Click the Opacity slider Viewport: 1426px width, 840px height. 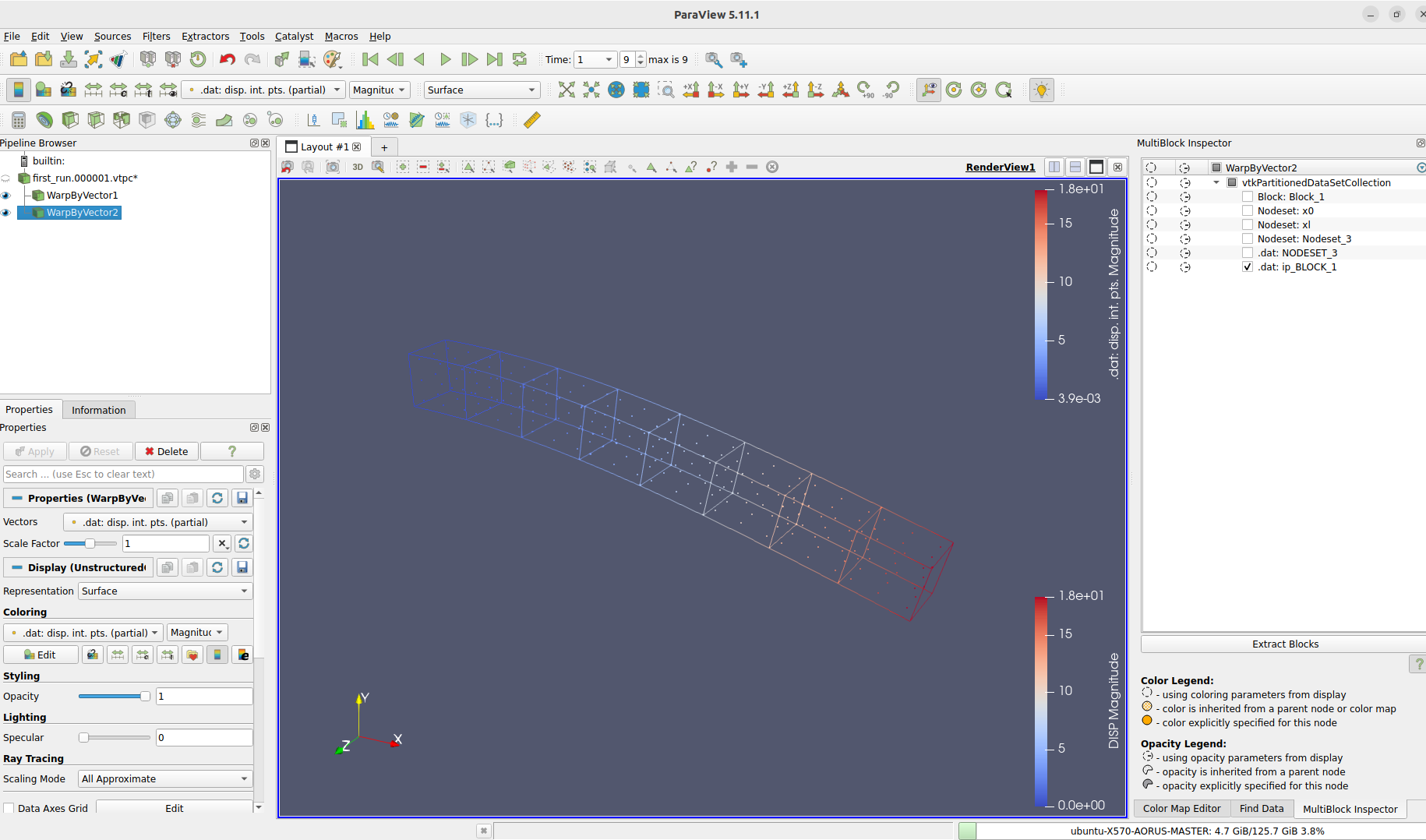coord(114,696)
